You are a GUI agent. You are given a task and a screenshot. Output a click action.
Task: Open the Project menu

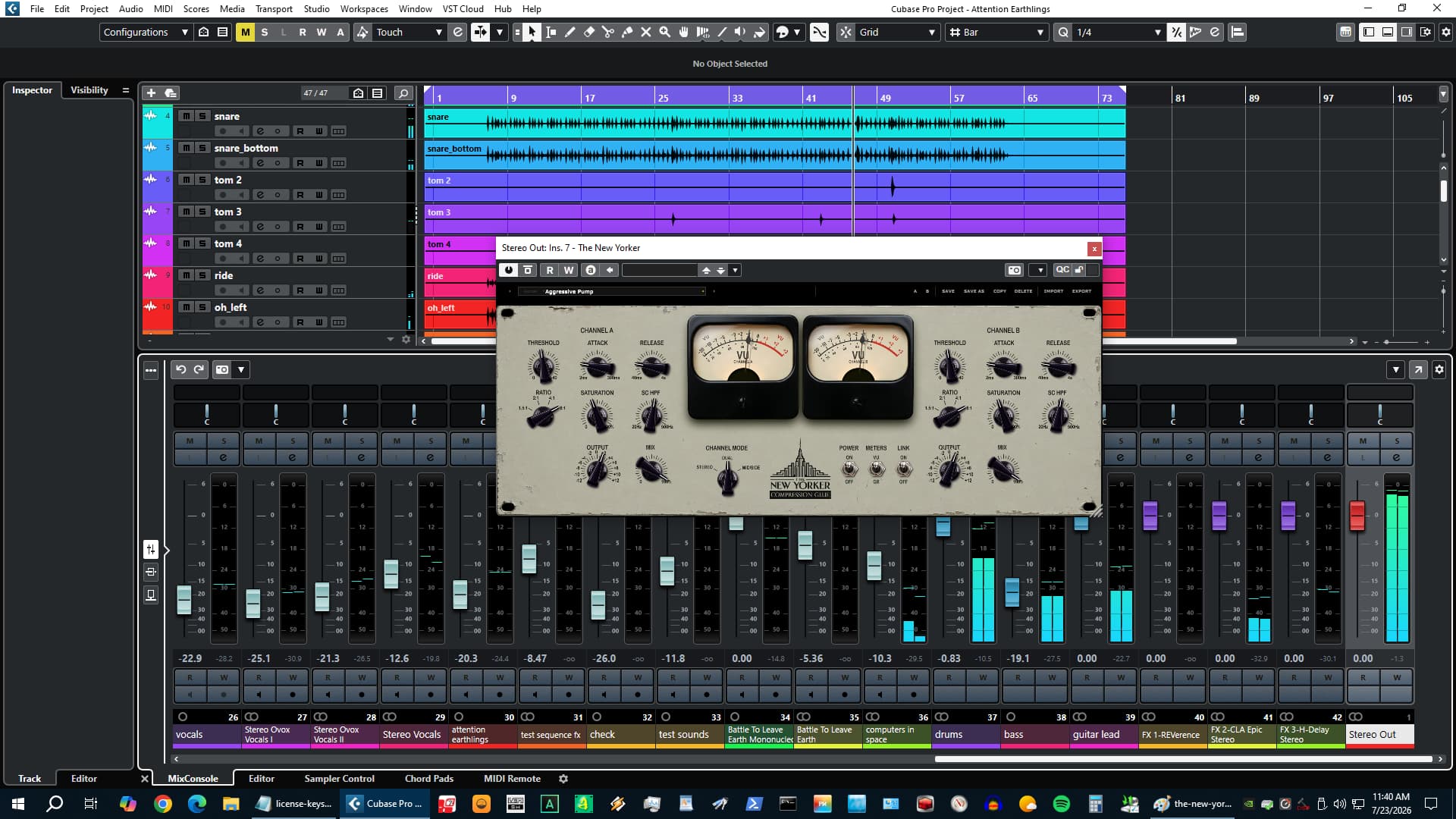[94, 8]
